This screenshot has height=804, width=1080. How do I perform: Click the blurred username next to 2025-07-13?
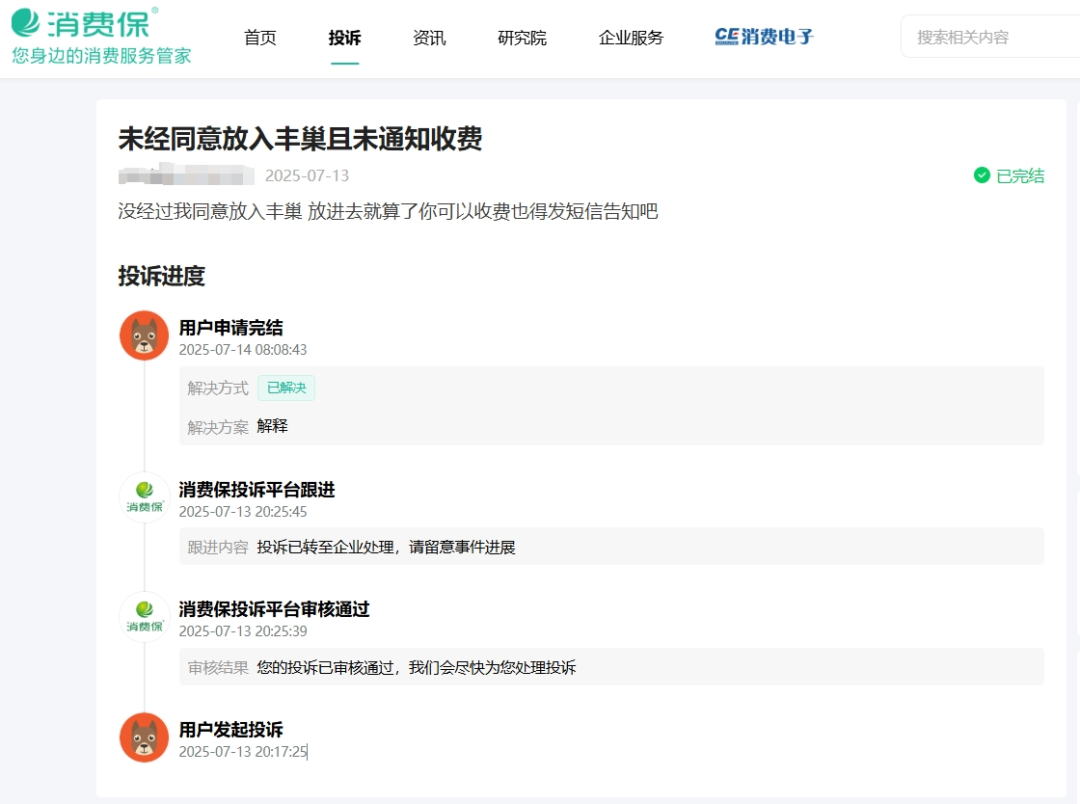point(186,175)
